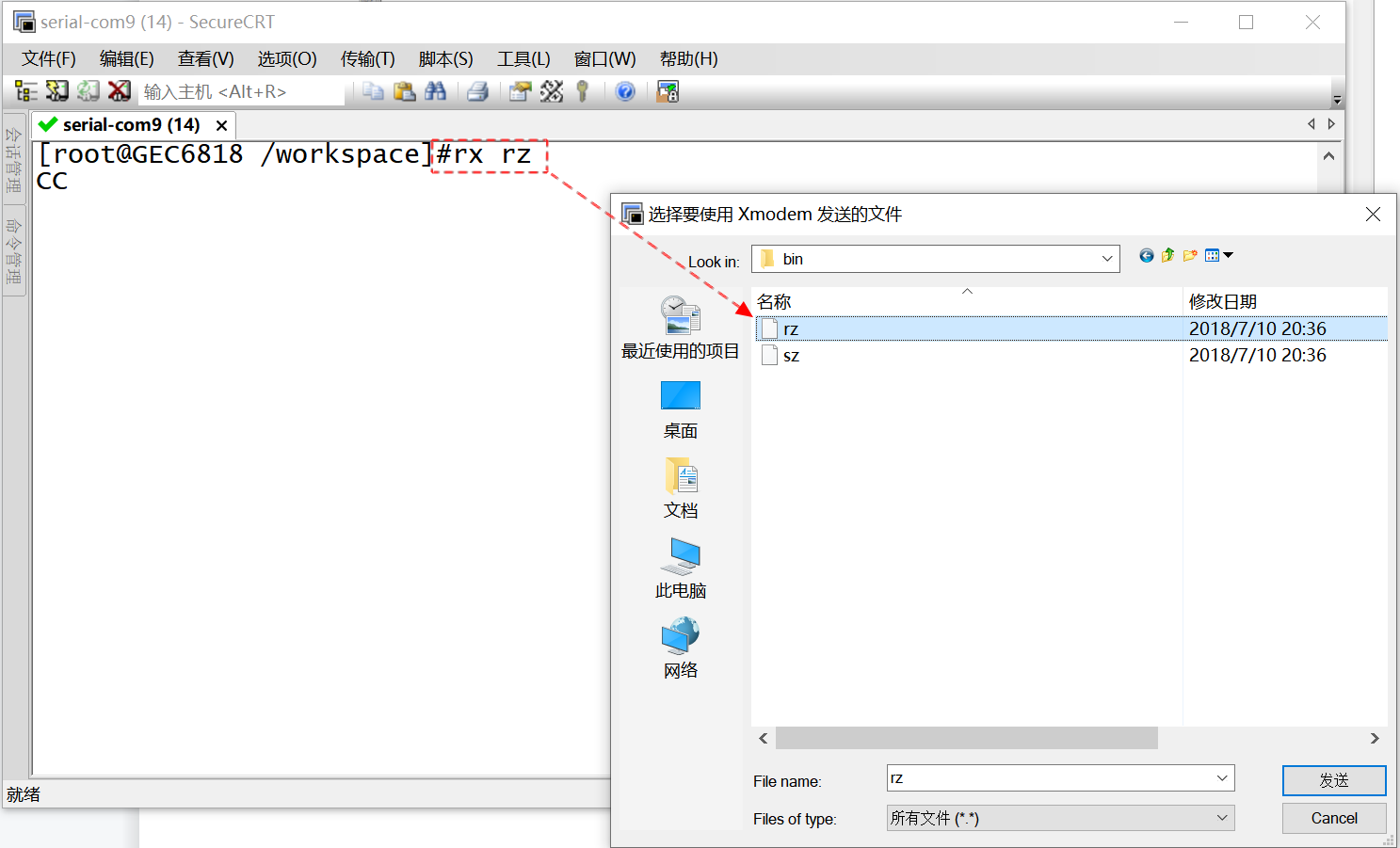This screenshot has width=1400, height=848.
Task: Click the Back arrow in file dialog
Action: 1146,255
